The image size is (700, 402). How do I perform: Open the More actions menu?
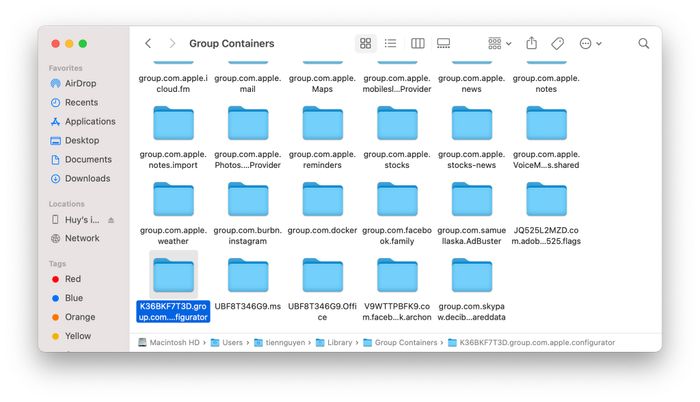590,44
